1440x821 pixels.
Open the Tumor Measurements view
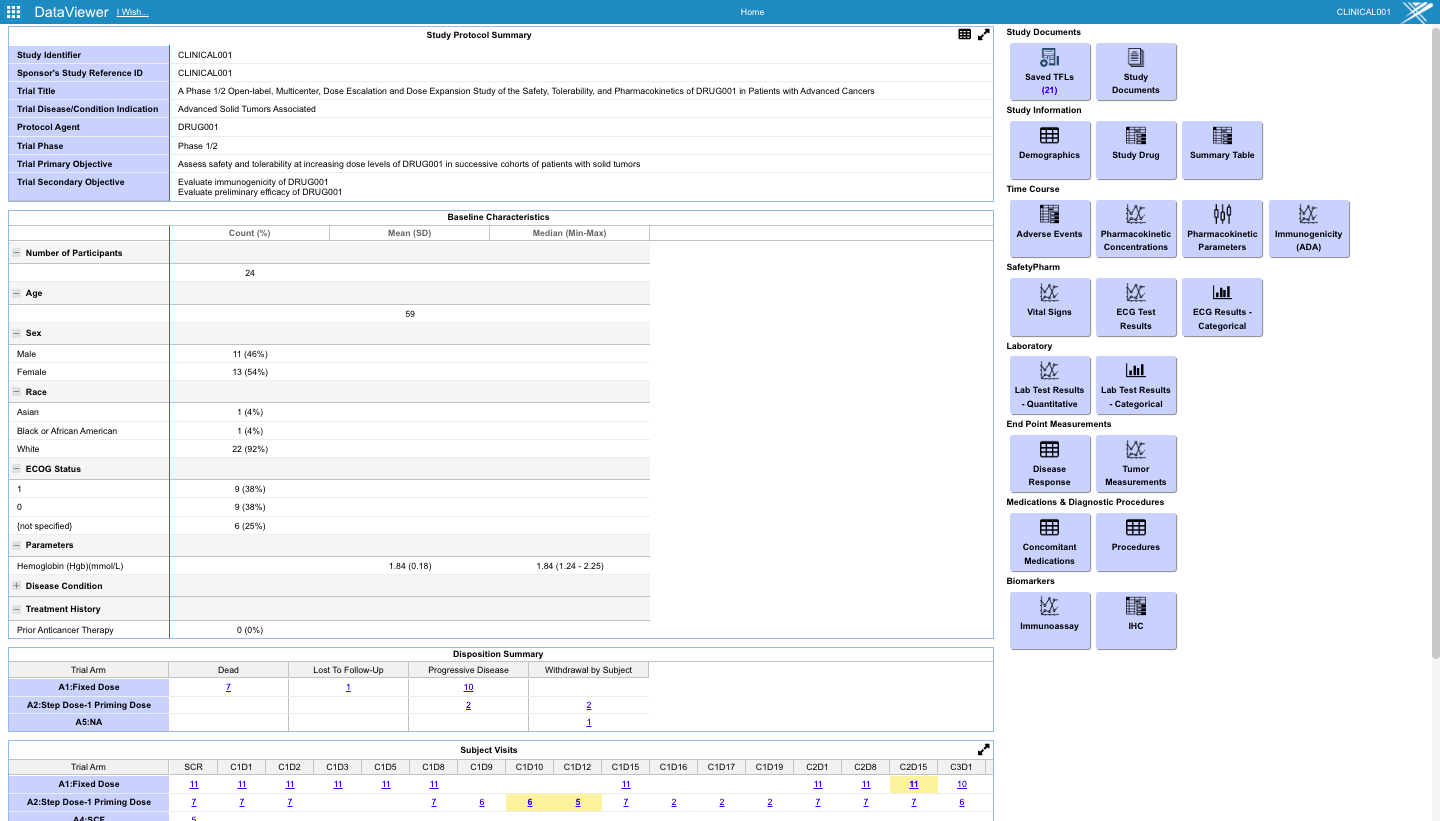pos(1135,463)
